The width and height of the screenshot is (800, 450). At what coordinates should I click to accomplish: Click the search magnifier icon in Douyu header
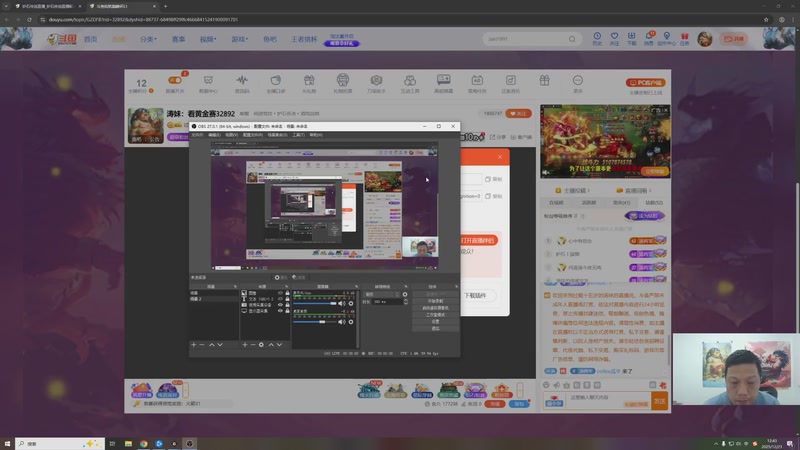[572, 39]
